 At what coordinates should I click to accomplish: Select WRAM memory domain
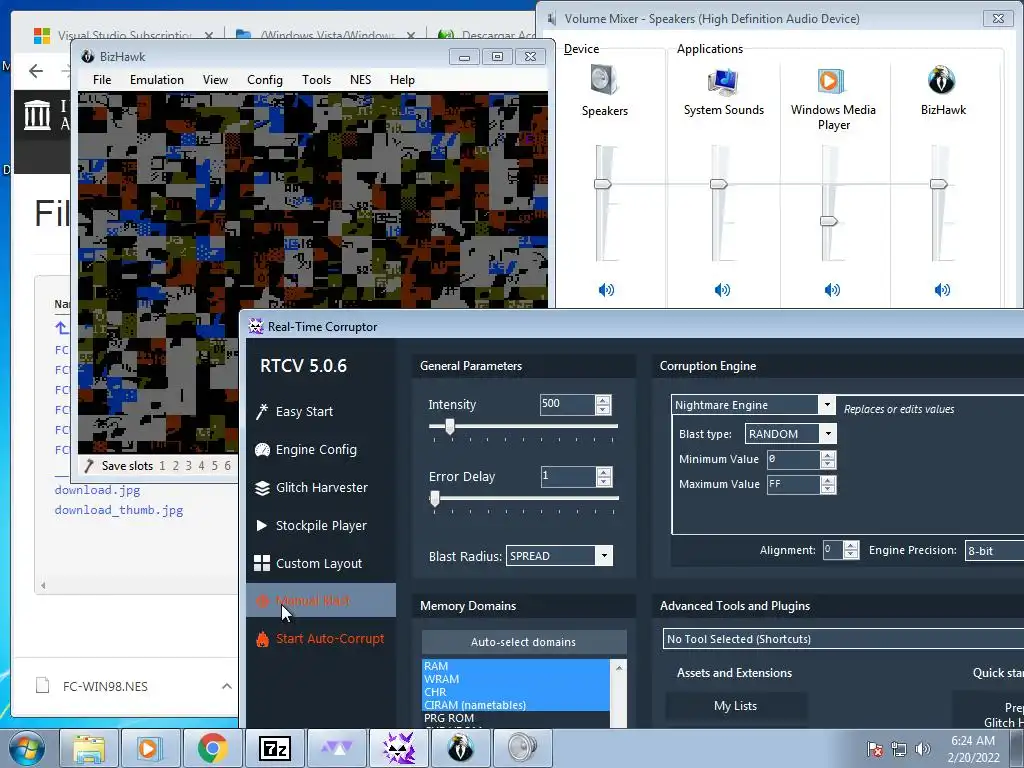pyautogui.click(x=516, y=679)
